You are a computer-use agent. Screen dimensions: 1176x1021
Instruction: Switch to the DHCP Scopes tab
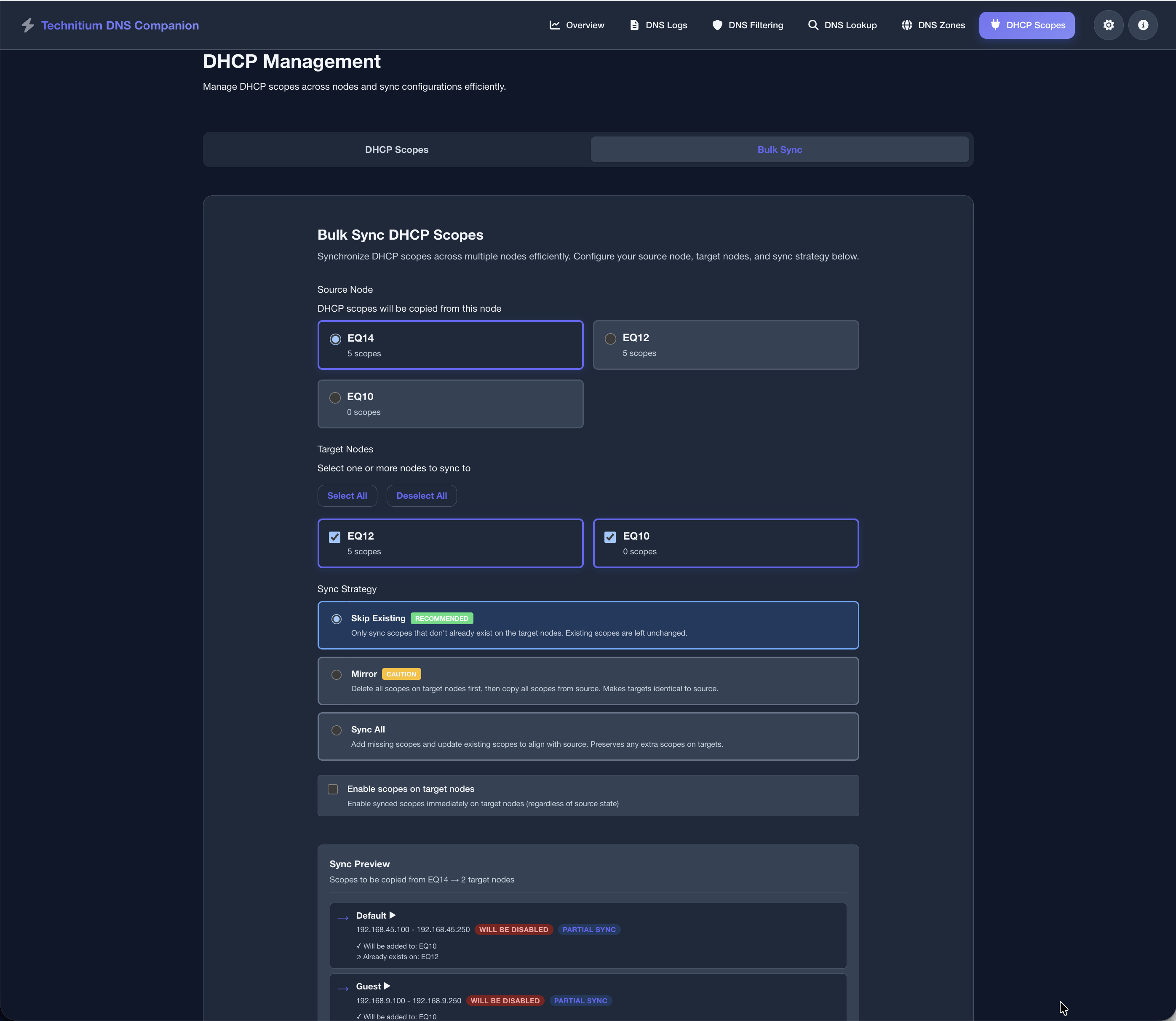click(x=396, y=149)
